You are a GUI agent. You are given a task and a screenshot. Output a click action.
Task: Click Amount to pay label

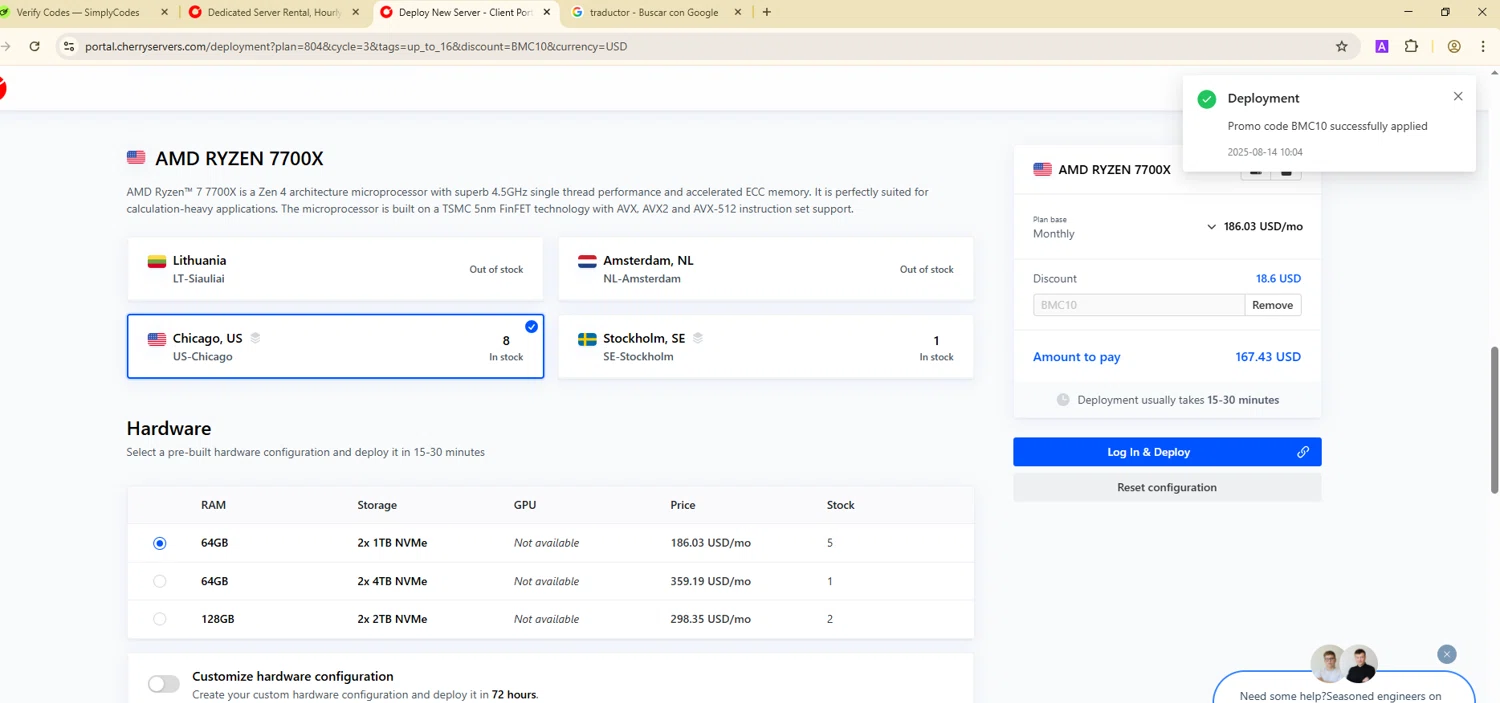(1076, 357)
